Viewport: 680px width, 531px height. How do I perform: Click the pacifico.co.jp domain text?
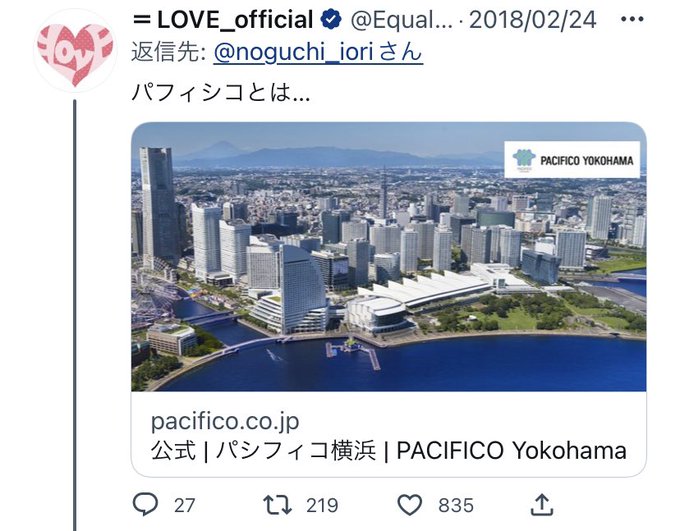[x=225, y=421]
